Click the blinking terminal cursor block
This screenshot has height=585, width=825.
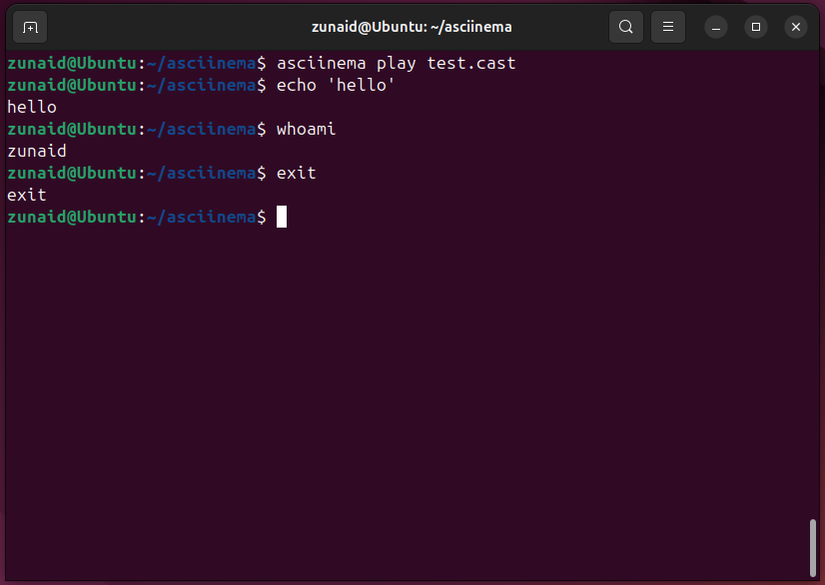(x=283, y=216)
